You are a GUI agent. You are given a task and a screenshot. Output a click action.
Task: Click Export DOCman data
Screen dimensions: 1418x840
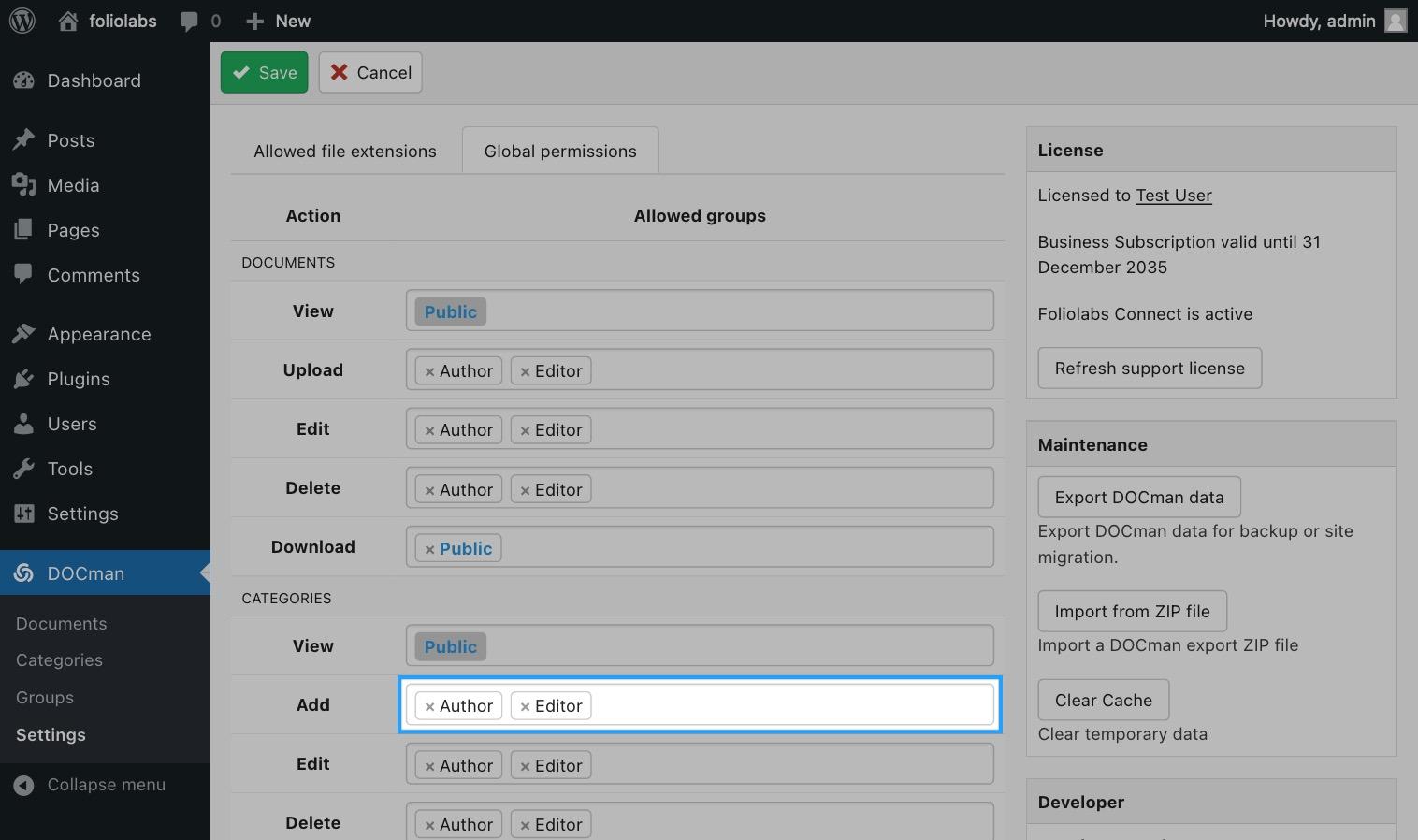click(x=1139, y=497)
